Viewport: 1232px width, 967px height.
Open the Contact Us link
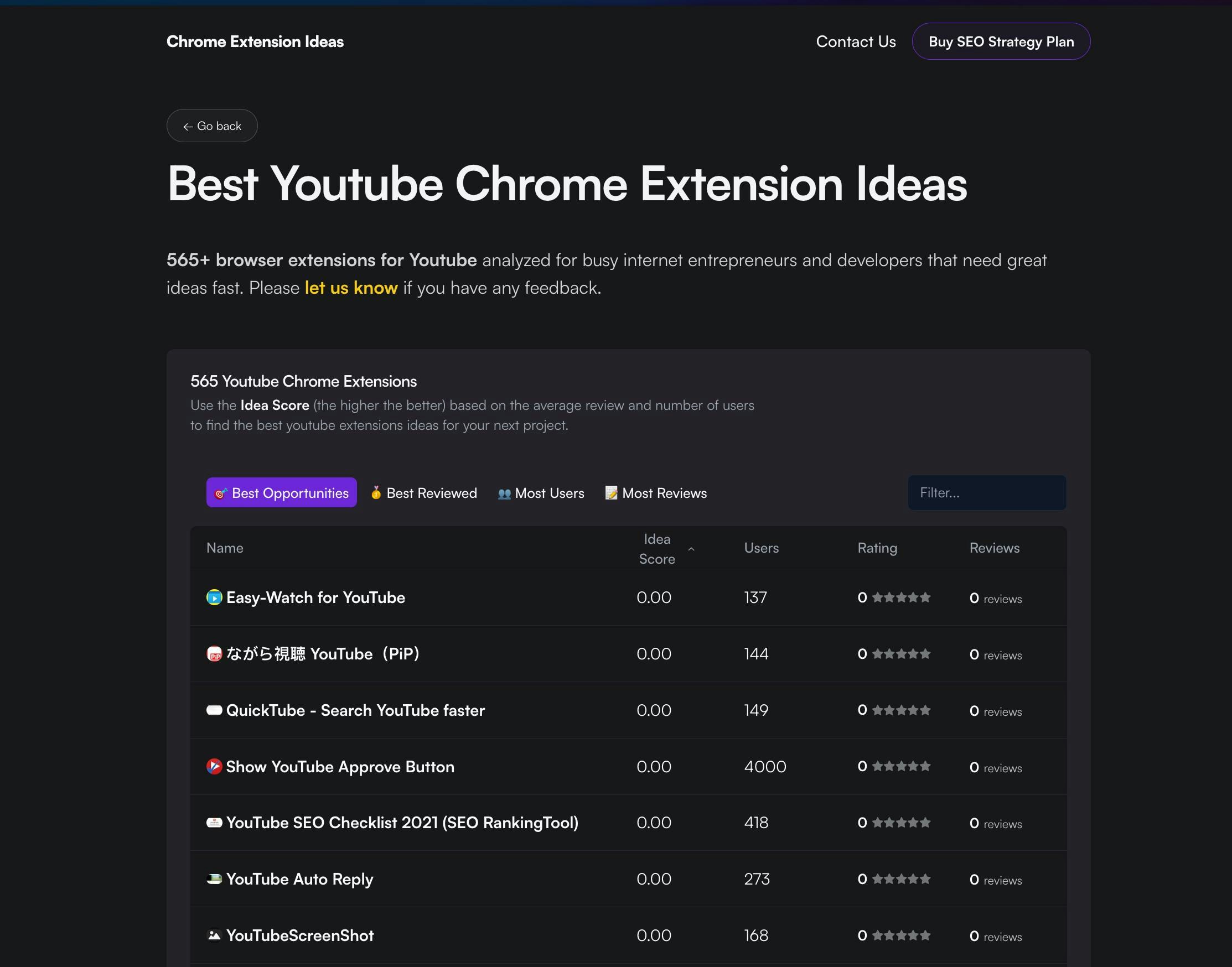pos(856,41)
